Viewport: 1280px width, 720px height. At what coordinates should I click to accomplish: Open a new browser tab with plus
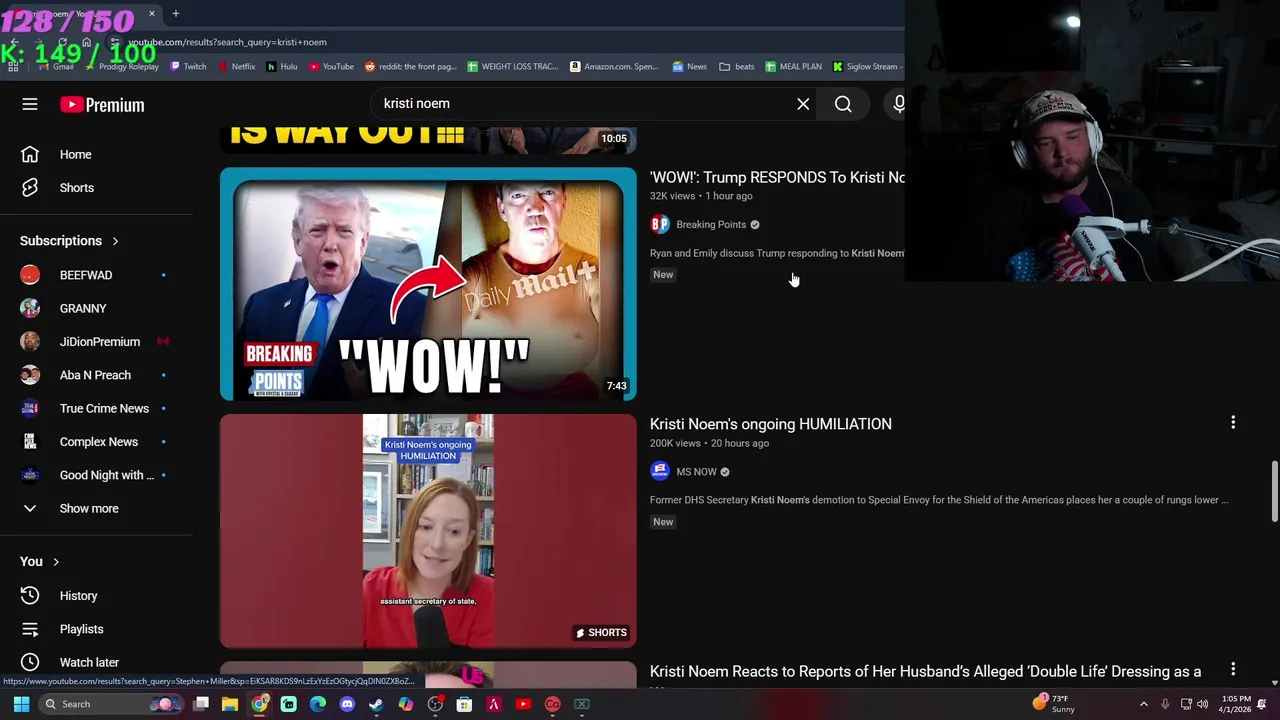click(x=175, y=13)
